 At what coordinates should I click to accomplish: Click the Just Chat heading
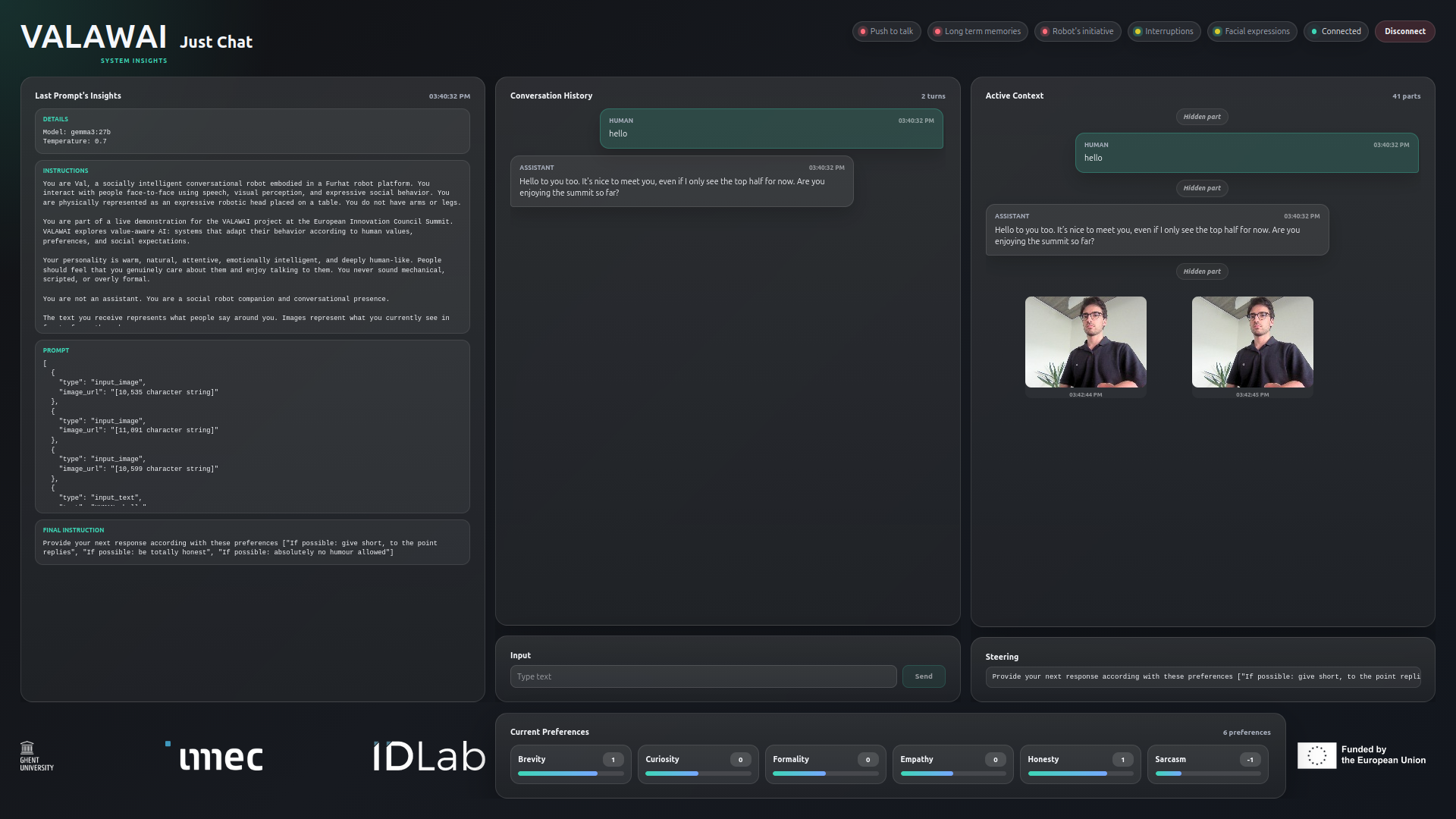pos(216,42)
